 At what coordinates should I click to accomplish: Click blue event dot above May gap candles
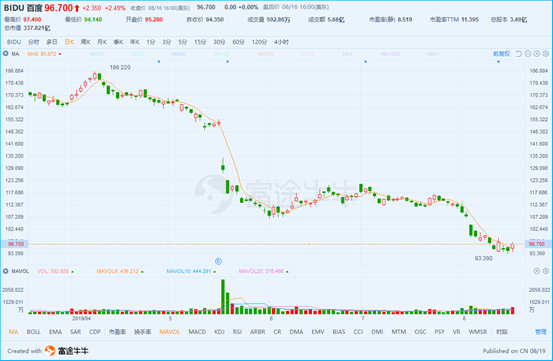[x=227, y=62]
